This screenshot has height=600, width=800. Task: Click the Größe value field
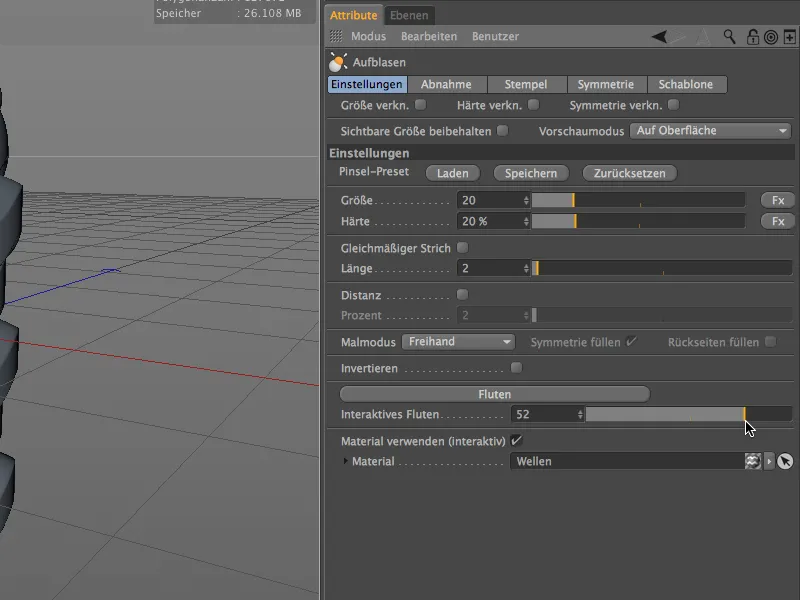pyautogui.click(x=490, y=201)
